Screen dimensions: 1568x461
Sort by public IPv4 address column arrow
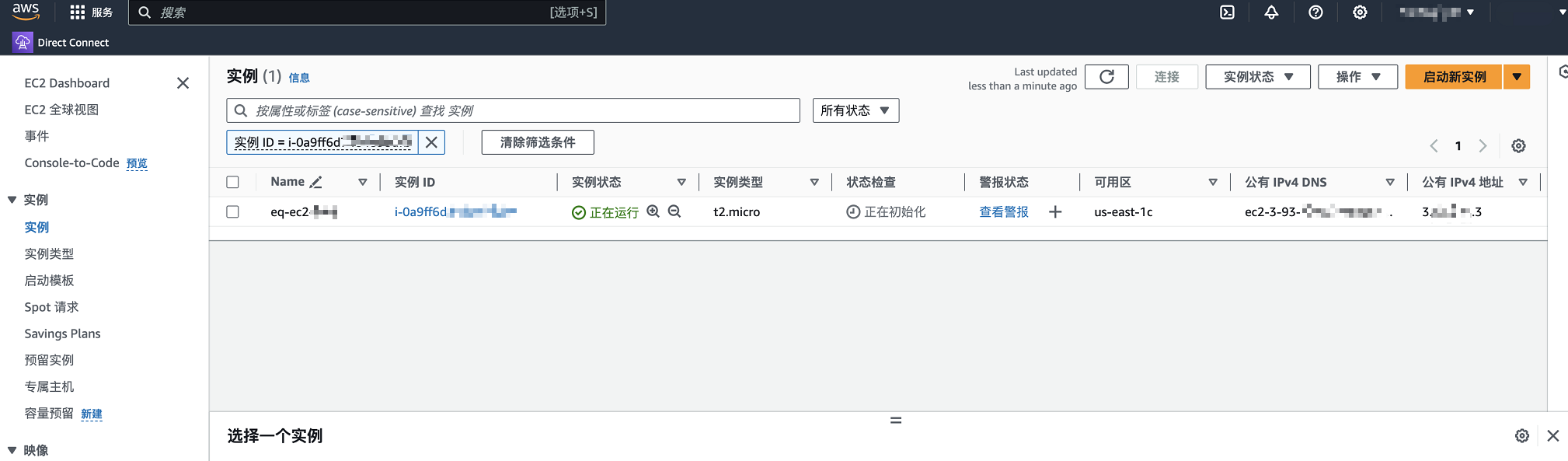click(x=1523, y=182)
